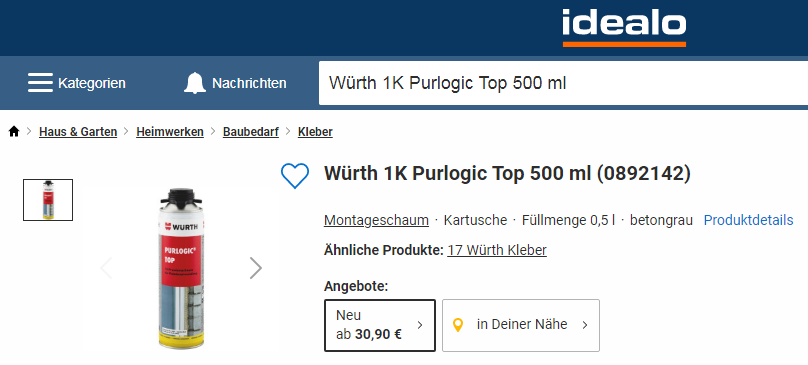Open the Montageschaum link
The image size is (808, 365).
[x=376, y=220]
